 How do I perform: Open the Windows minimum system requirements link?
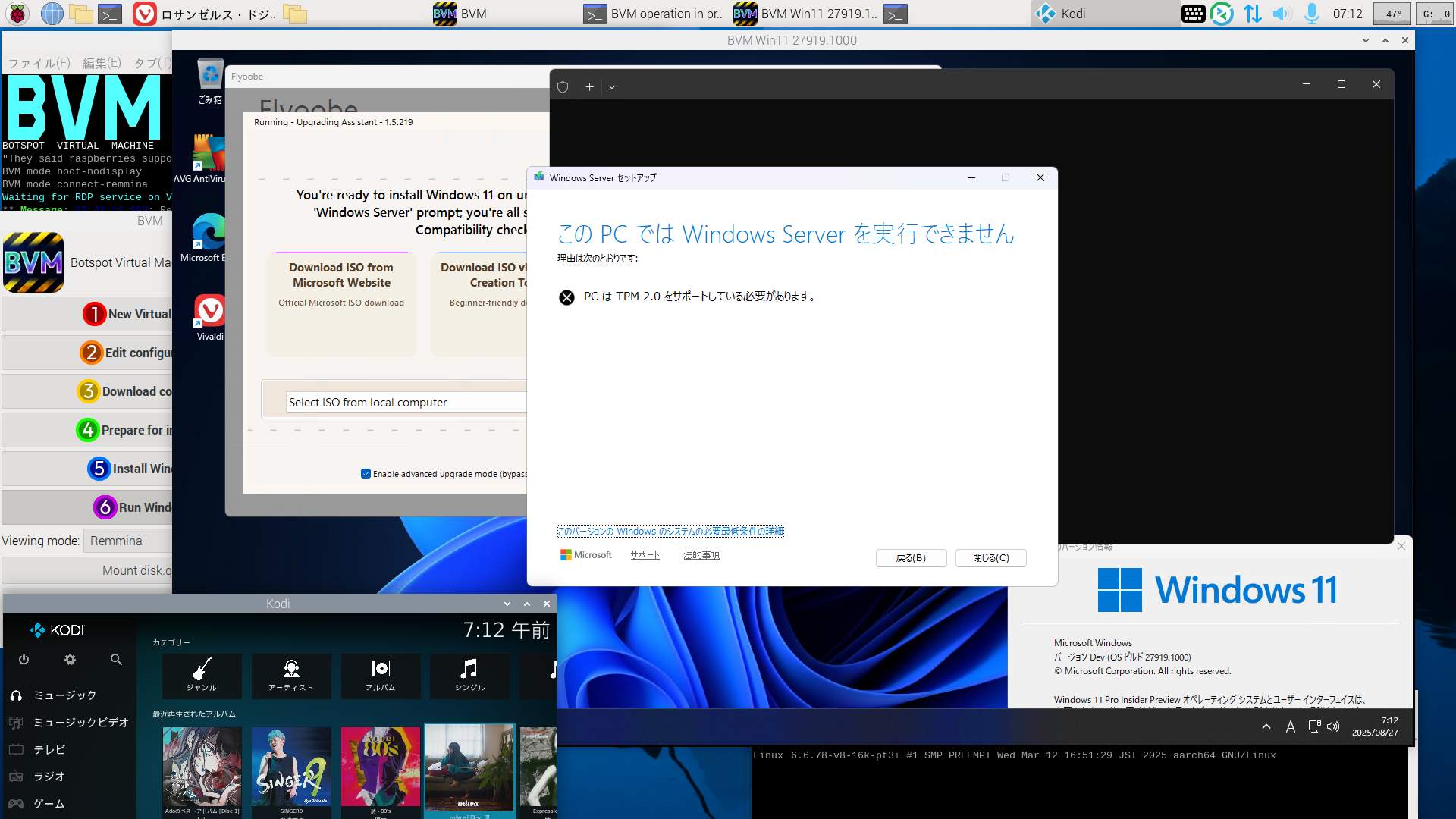670,532
